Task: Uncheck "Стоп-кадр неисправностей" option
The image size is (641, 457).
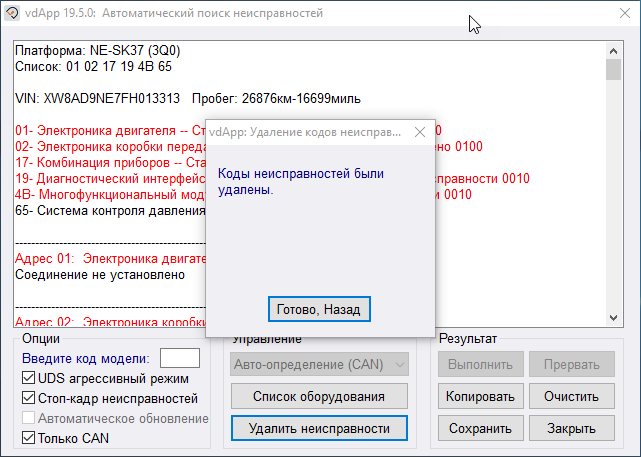Action: point(29,399)
